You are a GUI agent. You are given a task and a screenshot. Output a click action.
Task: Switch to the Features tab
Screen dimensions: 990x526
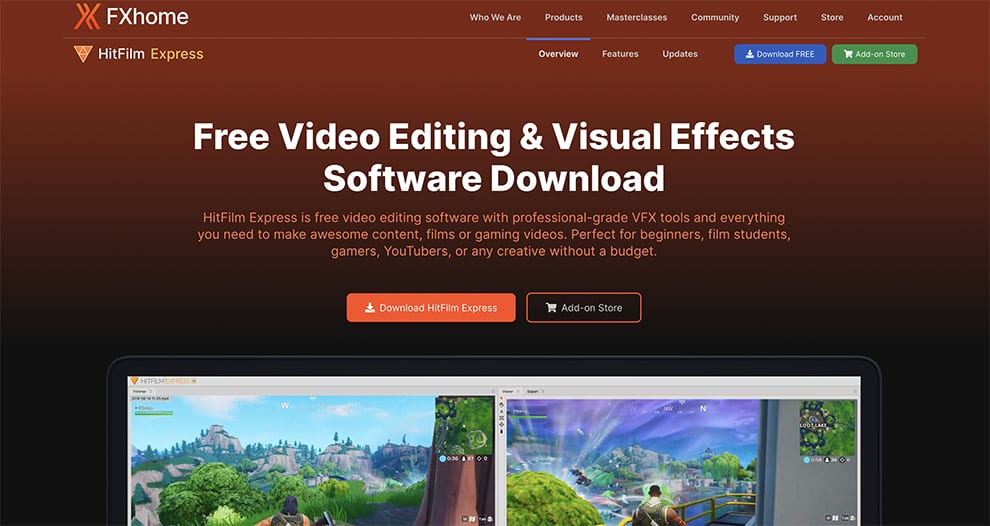(x=620, y=54)
